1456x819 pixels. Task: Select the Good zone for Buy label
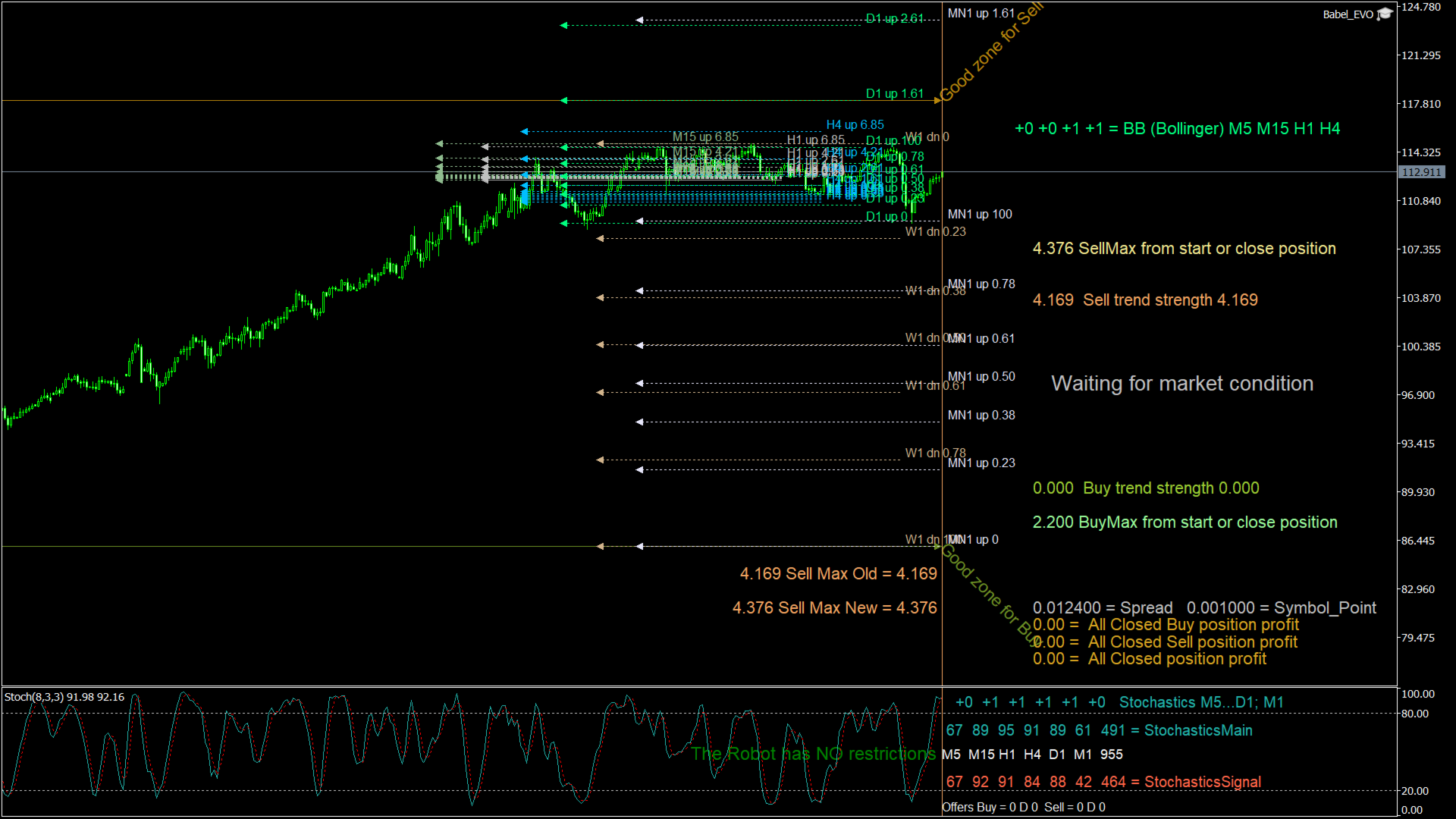point(992,595)
